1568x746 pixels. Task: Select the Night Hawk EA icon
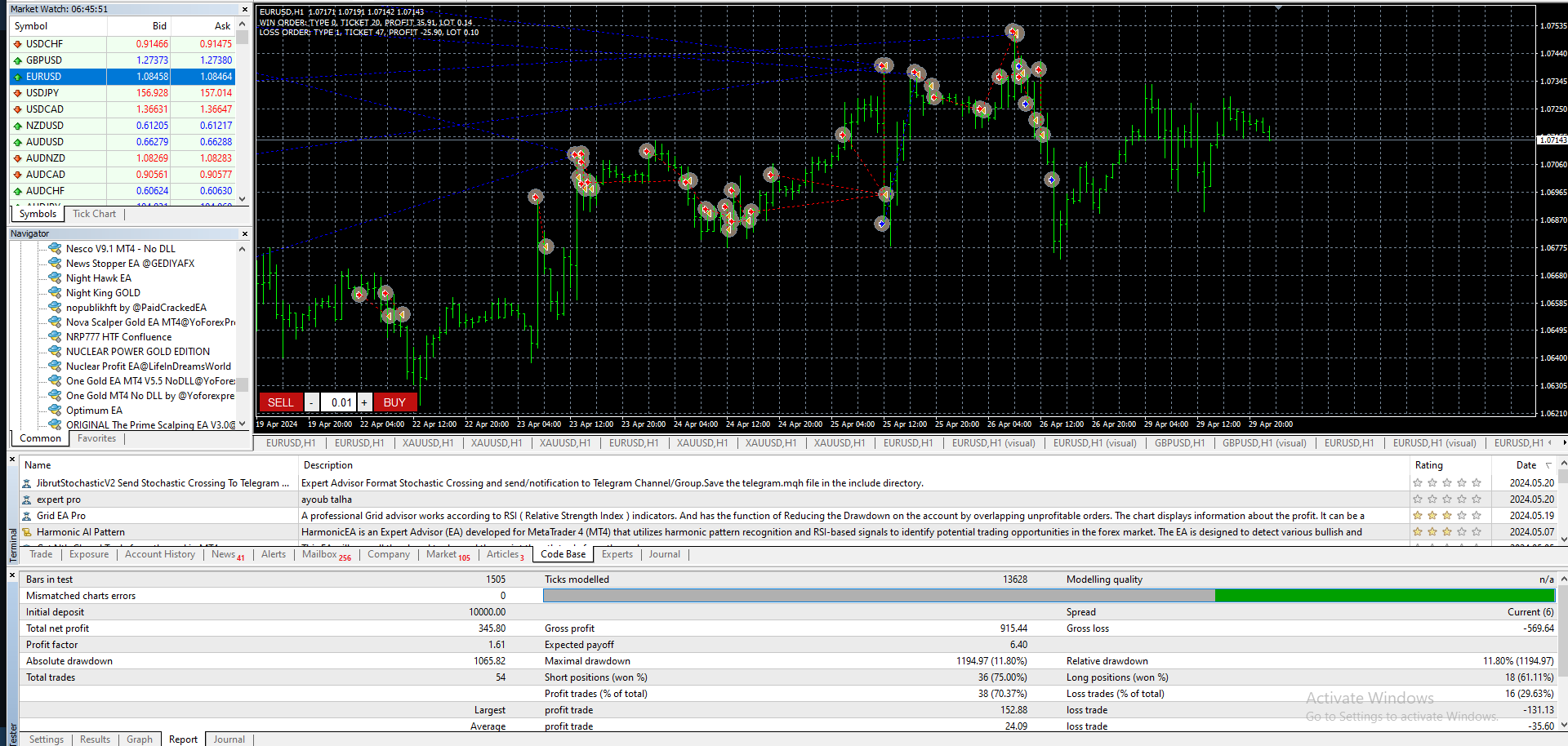55,278
